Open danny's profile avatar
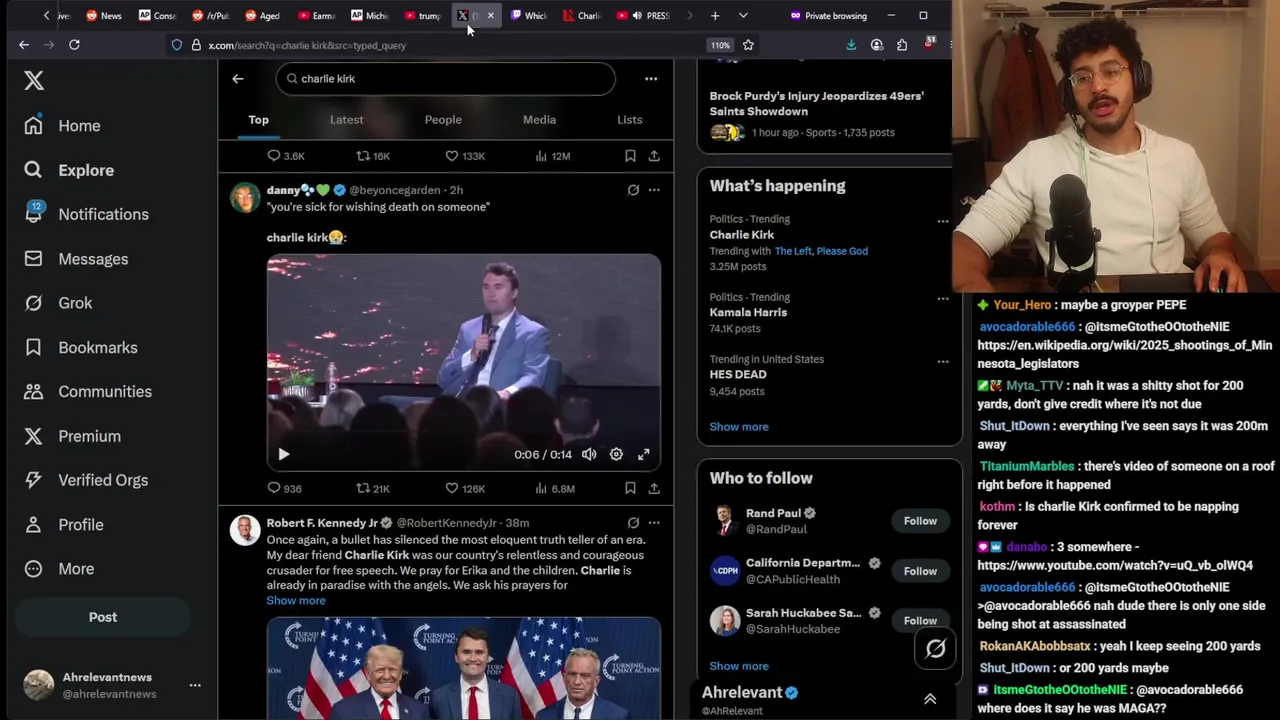1280x720 pixels. [x=245, y=197]
